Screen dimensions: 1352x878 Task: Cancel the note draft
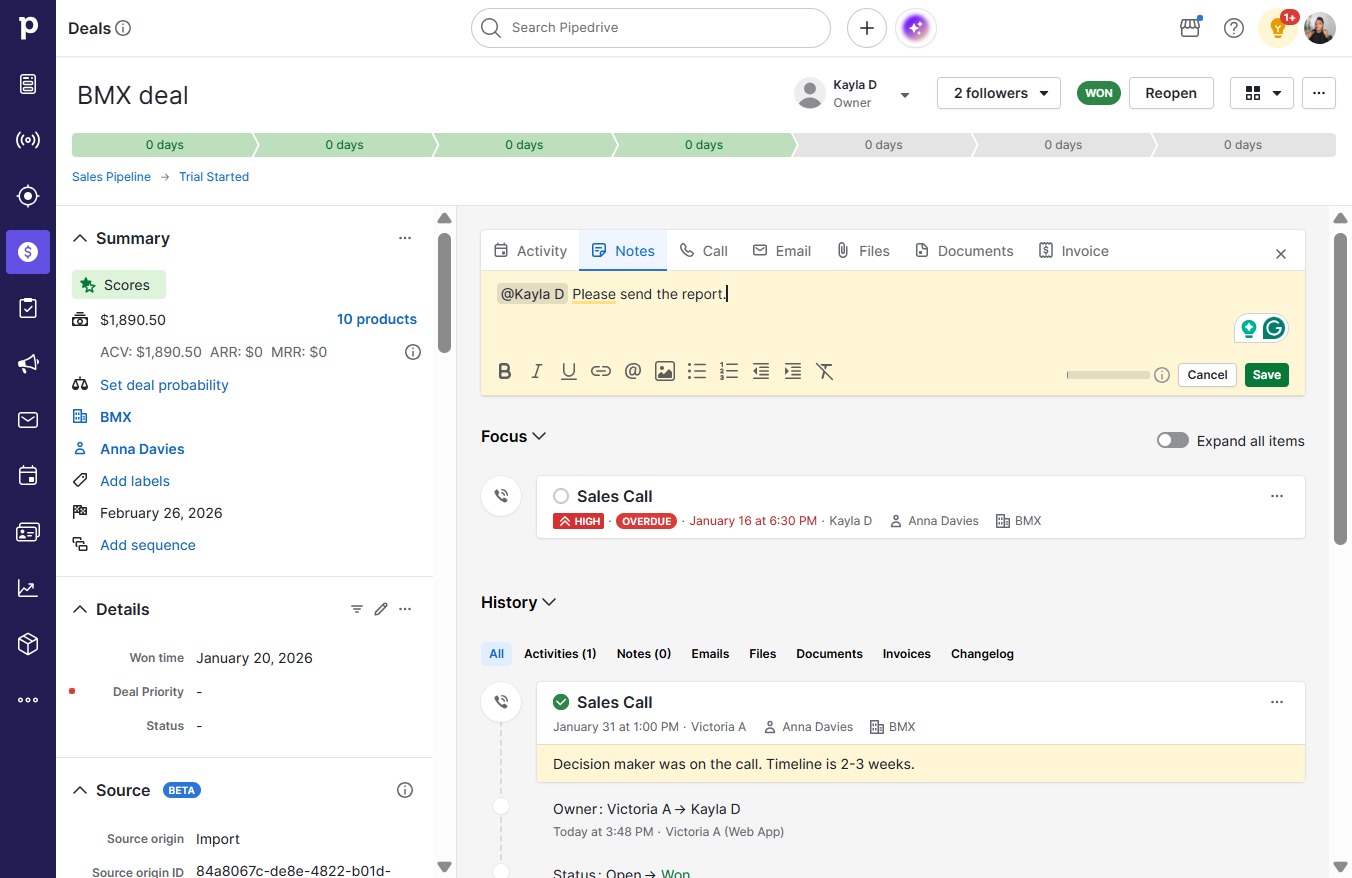(1207, 375)
